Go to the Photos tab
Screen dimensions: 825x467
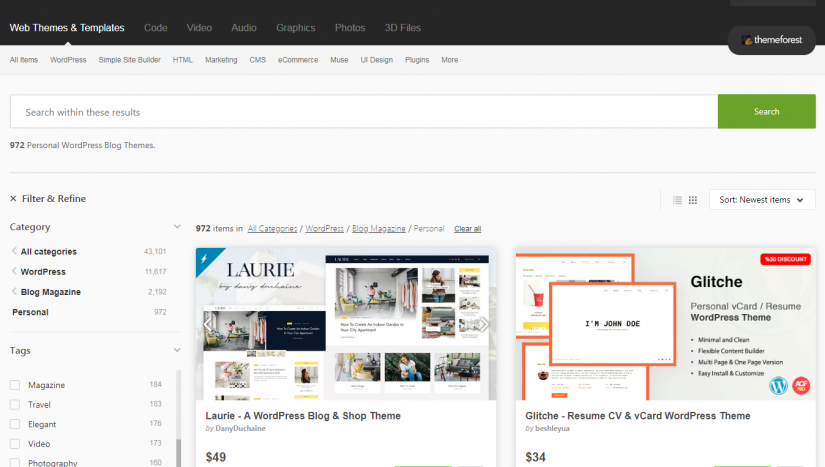point(350,28)
